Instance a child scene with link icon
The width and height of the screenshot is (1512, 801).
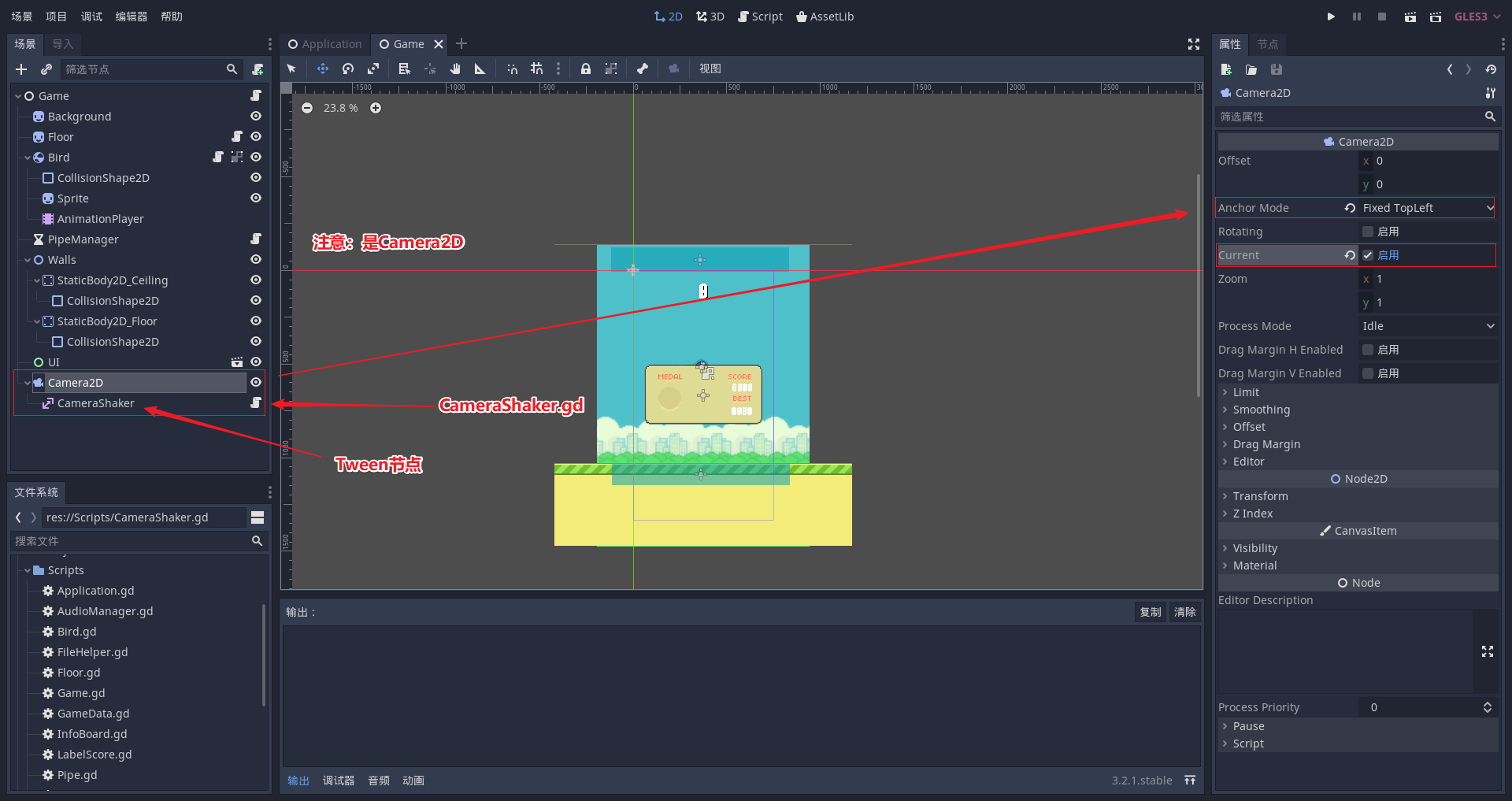pos(46,69)
